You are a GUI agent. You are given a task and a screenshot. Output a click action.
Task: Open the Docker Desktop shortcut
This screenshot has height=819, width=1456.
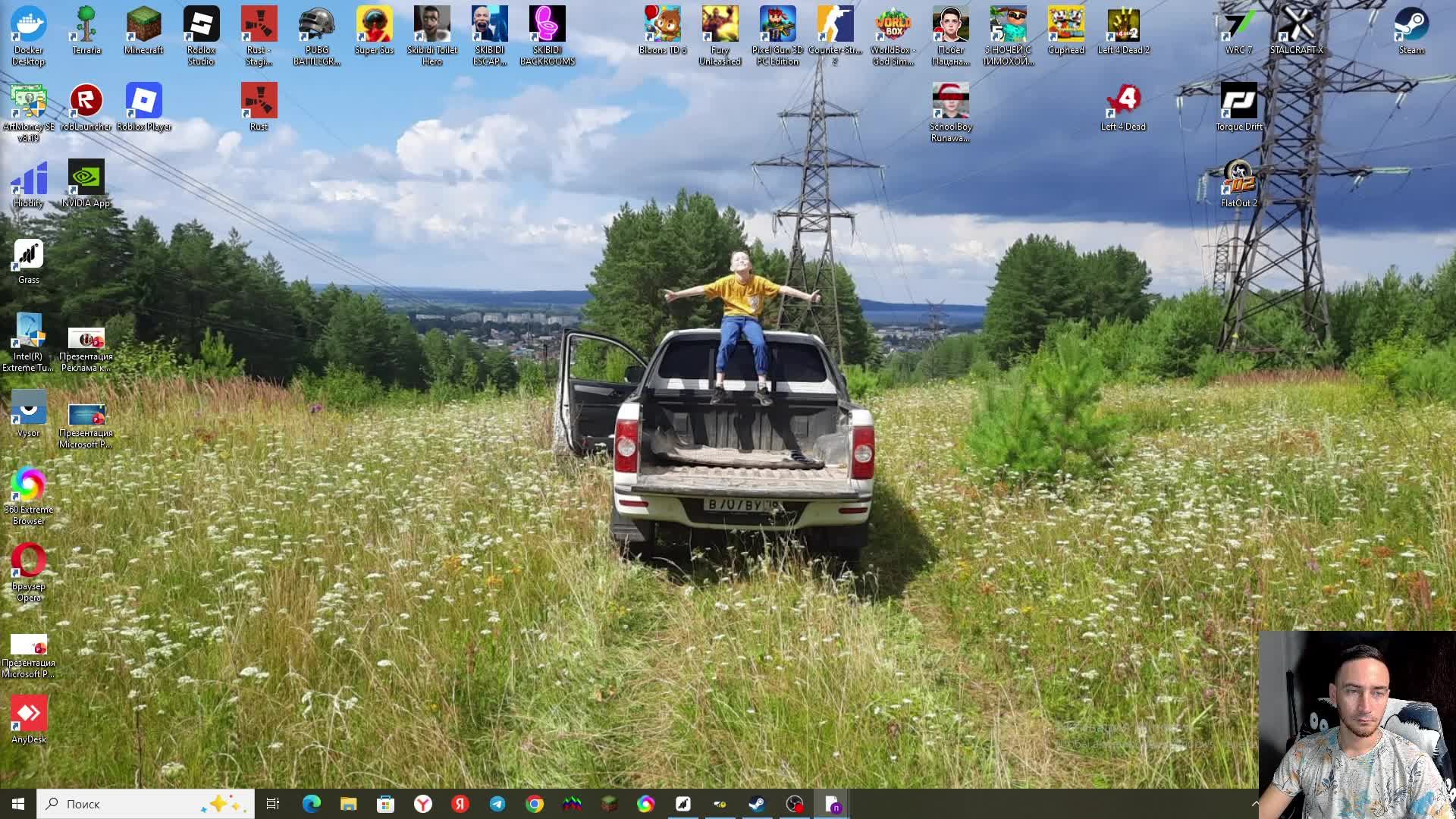point(29,26)
